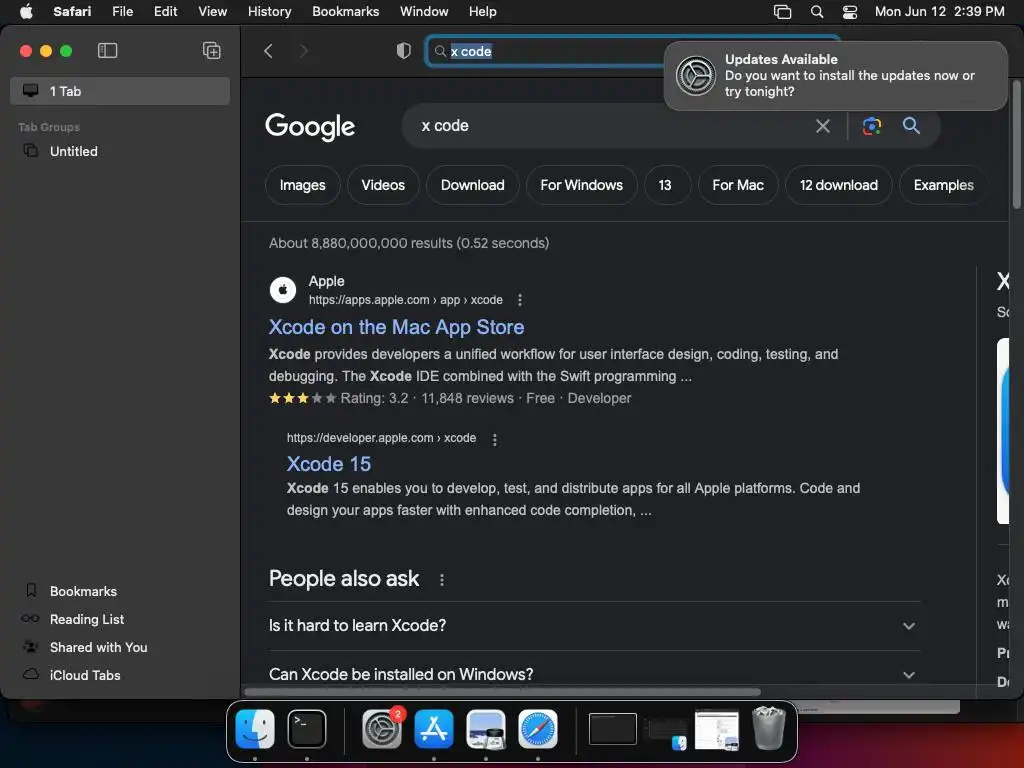Click the Google search magnifier button
The image size is (1024, 768).
[x=911, y=126]
